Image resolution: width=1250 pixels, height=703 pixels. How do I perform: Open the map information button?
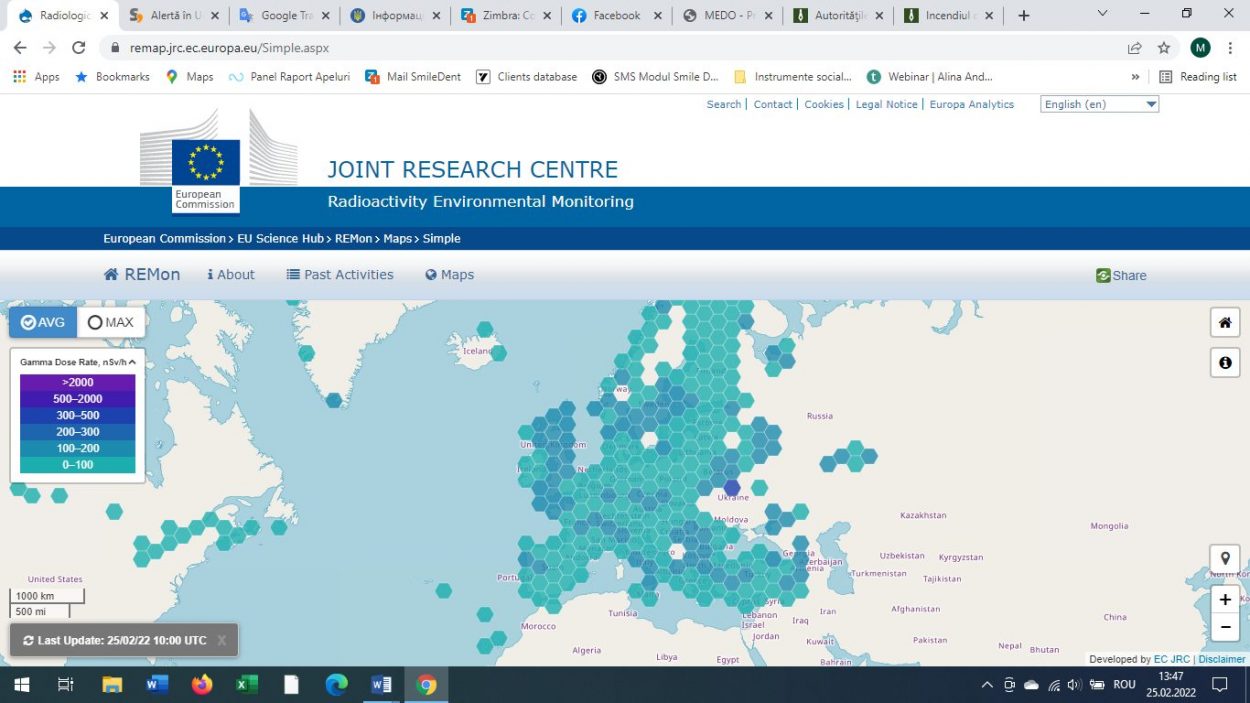coord(1225,362)
